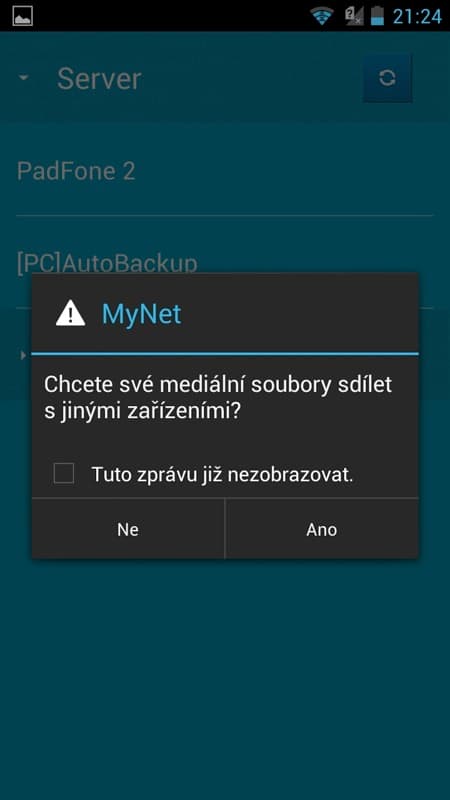Viewport: 450px width, 800px height.
Task: Tap the Wi-Fi signal icon
Action: (321, 16)
